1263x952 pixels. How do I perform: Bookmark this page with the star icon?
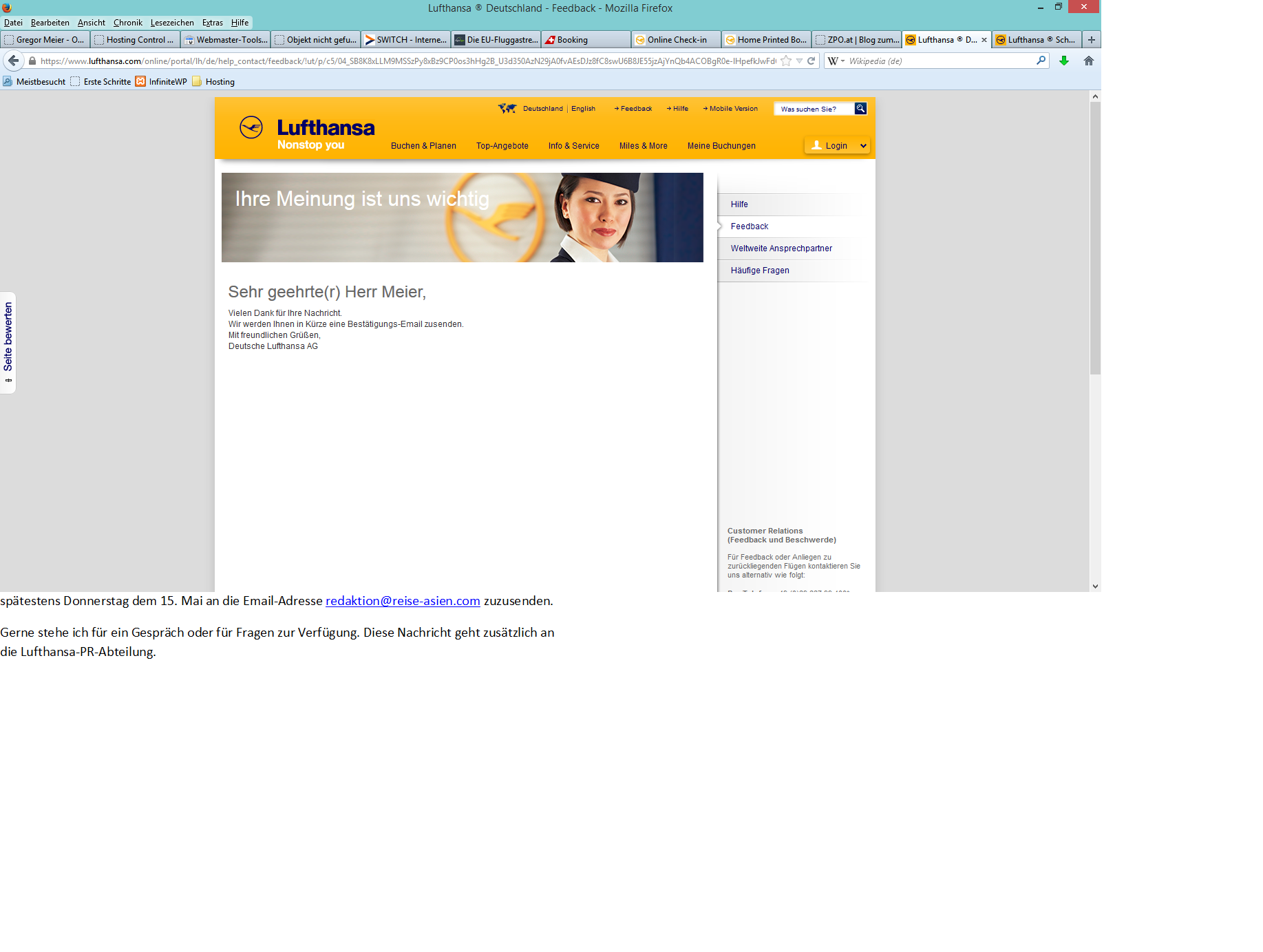coord(786,61)
